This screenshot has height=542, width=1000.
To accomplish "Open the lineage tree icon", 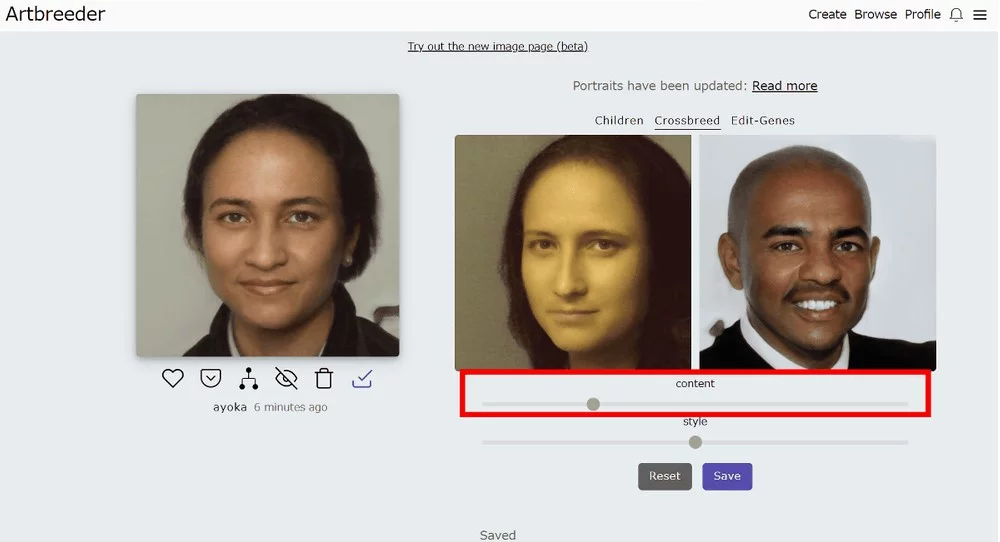I will click(x=249, y=378).
